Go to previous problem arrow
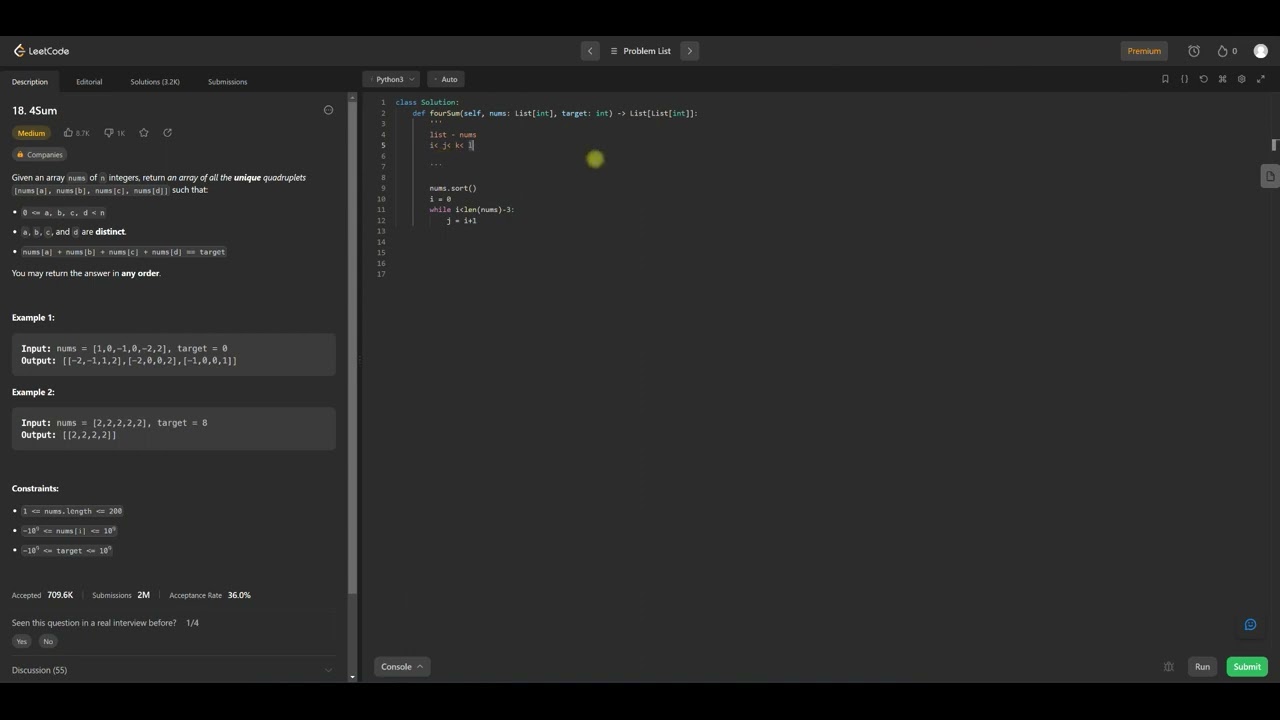1280x720 pixels. pyautogui.click(x=590, y=51)
